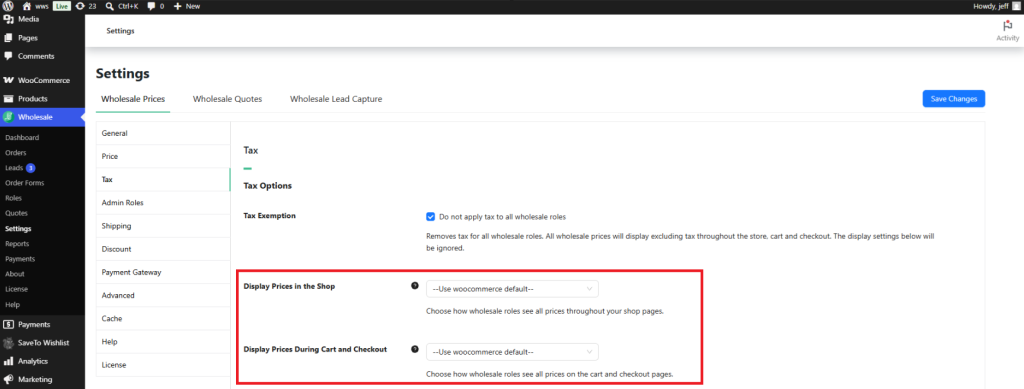Viewport: 1024px width, 389px height.
Task: Open the About submenu
Action: tap(14, 274)
